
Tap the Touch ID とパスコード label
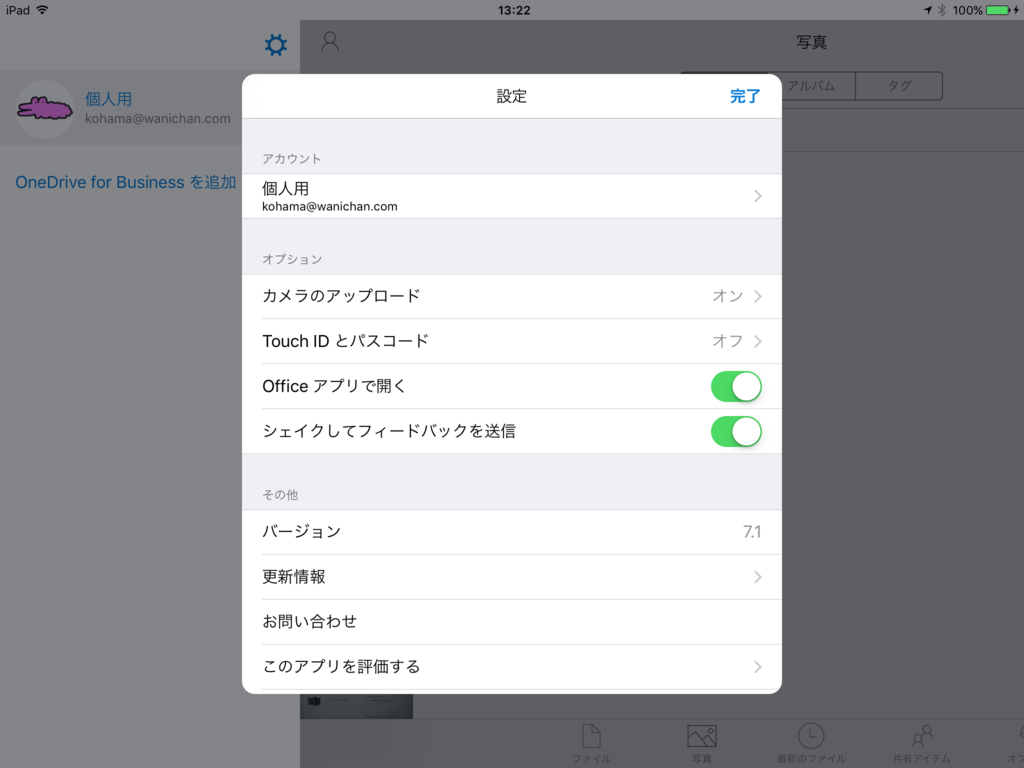345,342
